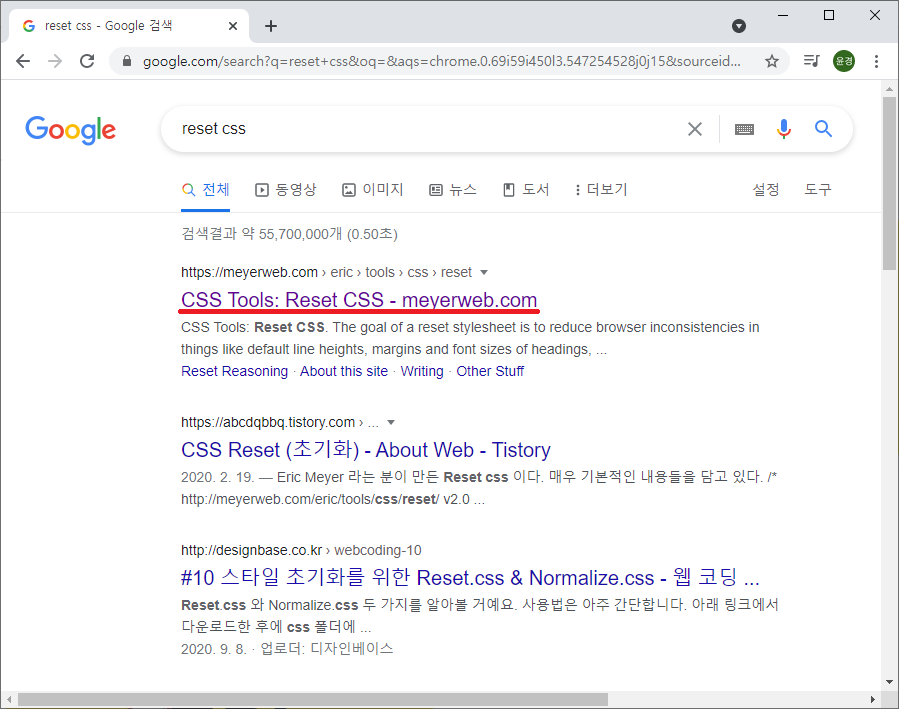Click the padlock site info icon
The image size is (899, 709).
(127, 61)
